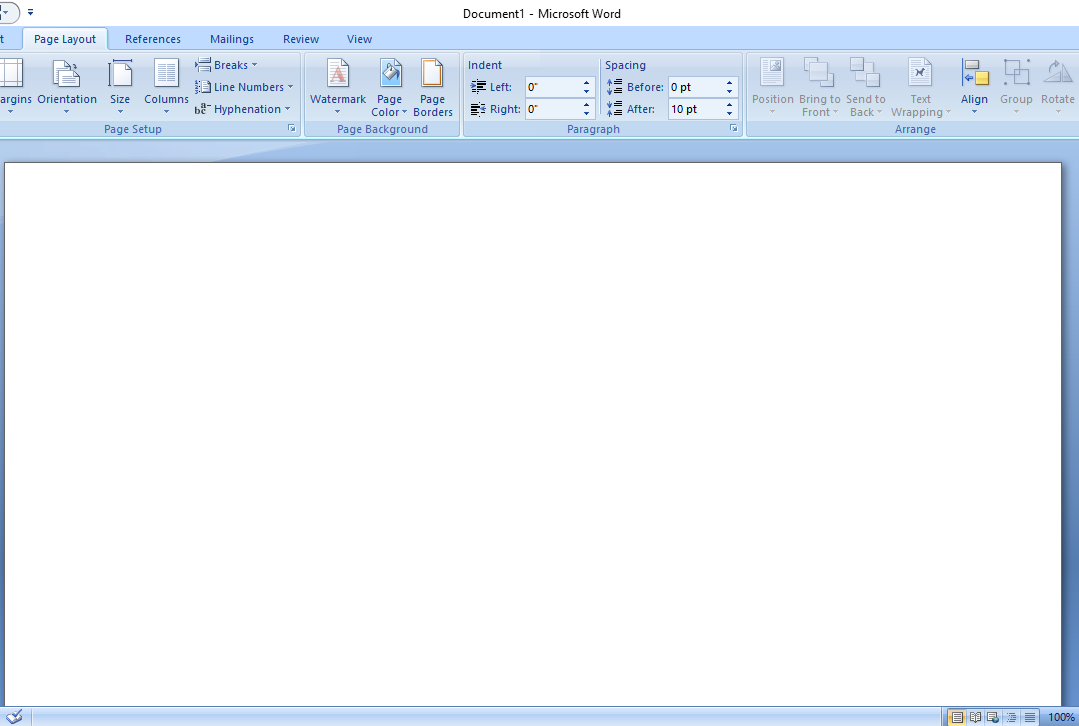Click the Text Wrapping icon
The image size is (1079, 726).
click(x=920, y=72)
